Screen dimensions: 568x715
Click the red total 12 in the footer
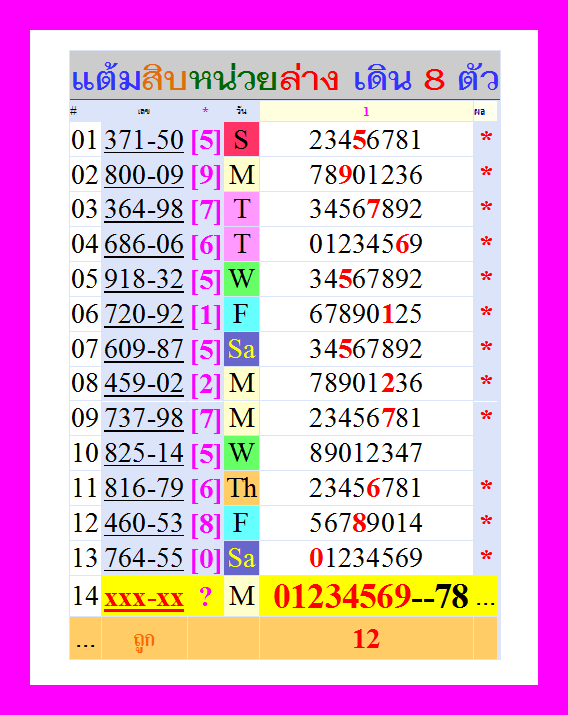(366, 639)
